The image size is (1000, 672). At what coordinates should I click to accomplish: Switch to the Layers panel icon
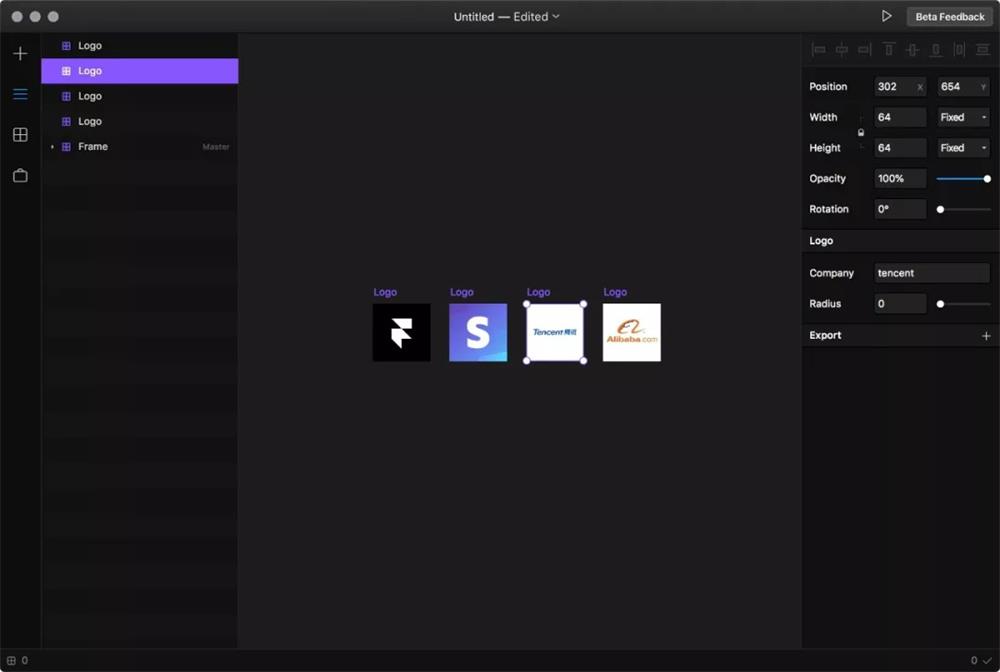click(20, 94)
